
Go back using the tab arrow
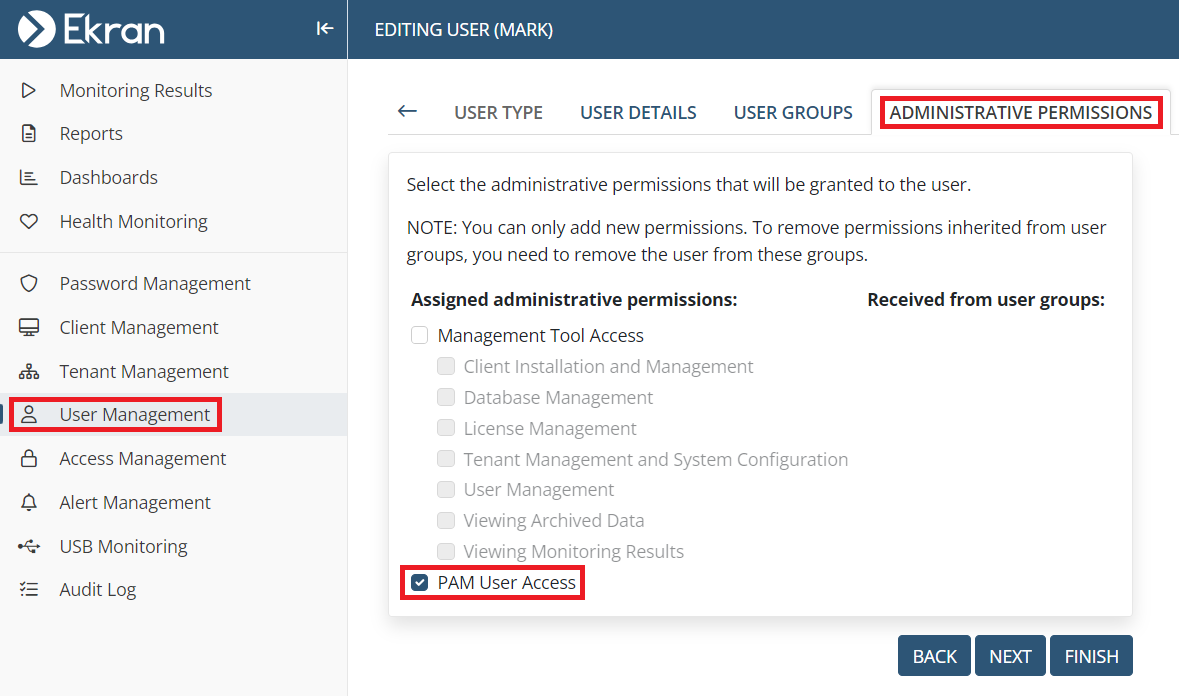click(x=407, y=111)
